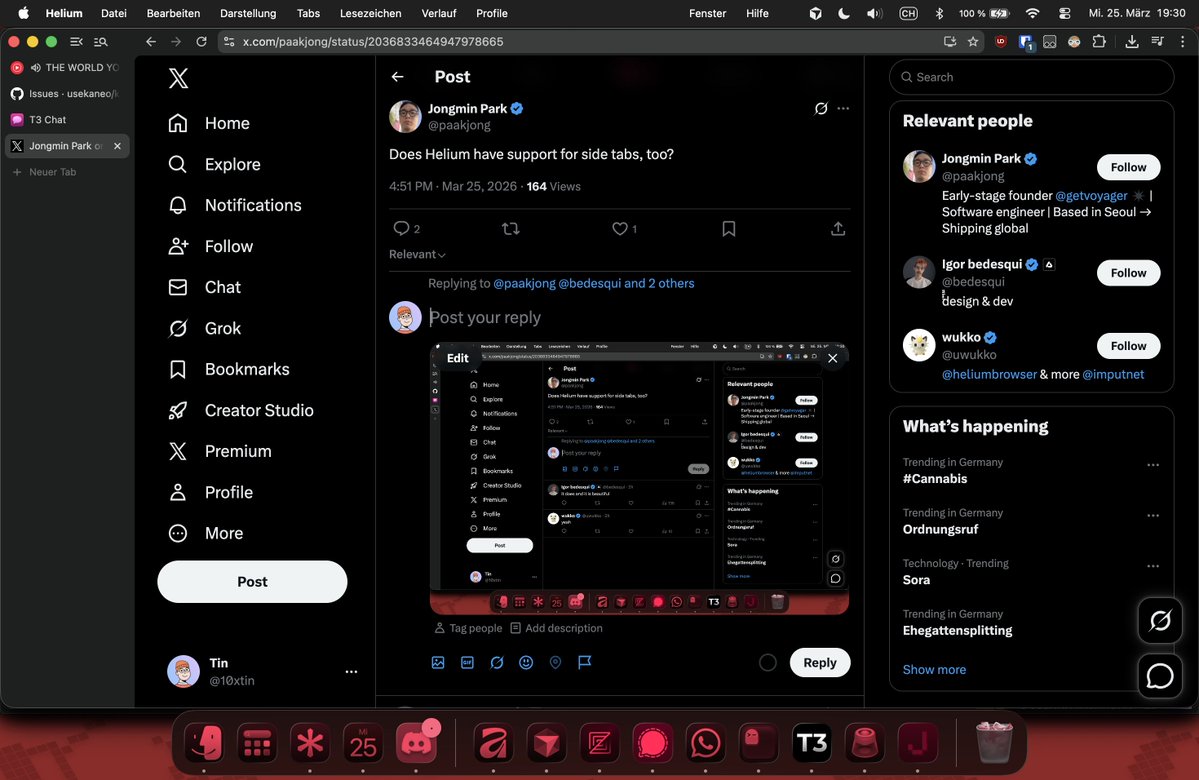Bookmark this page with the star icon
Image resolution: width=1199 pixels, height=780 pixels.
pyautogui.click(x=973, y=41)
